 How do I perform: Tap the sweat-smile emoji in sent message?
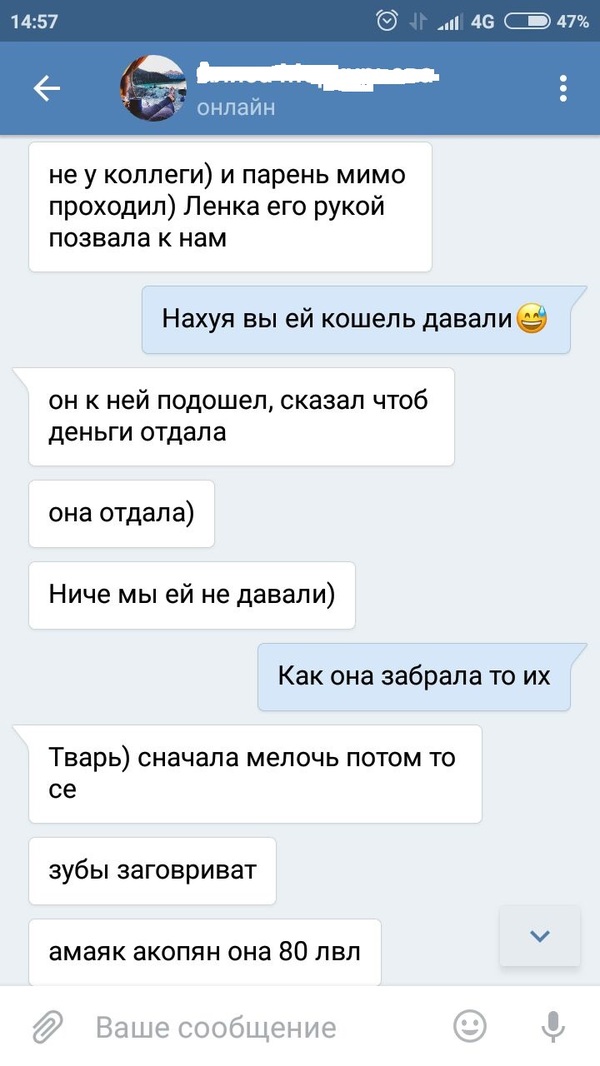point(531,319)
